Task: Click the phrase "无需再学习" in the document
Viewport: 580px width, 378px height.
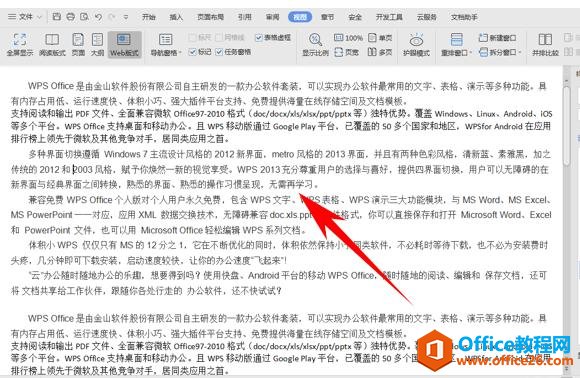Action: [x=291, y=184]
